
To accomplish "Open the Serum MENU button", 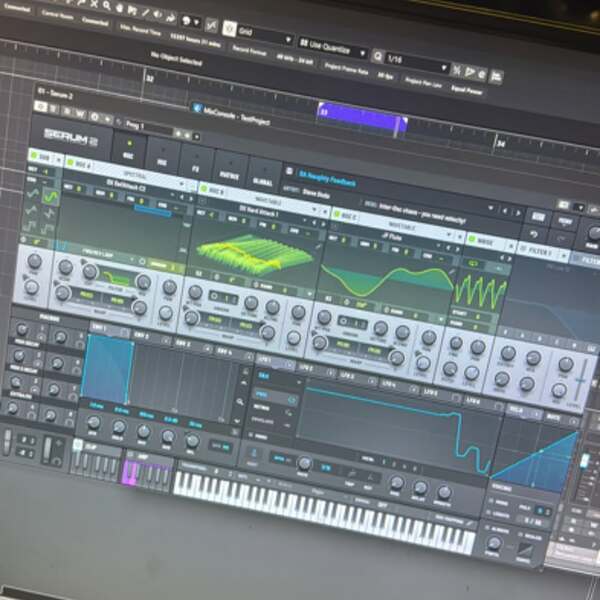I will [x=565, y=222].
